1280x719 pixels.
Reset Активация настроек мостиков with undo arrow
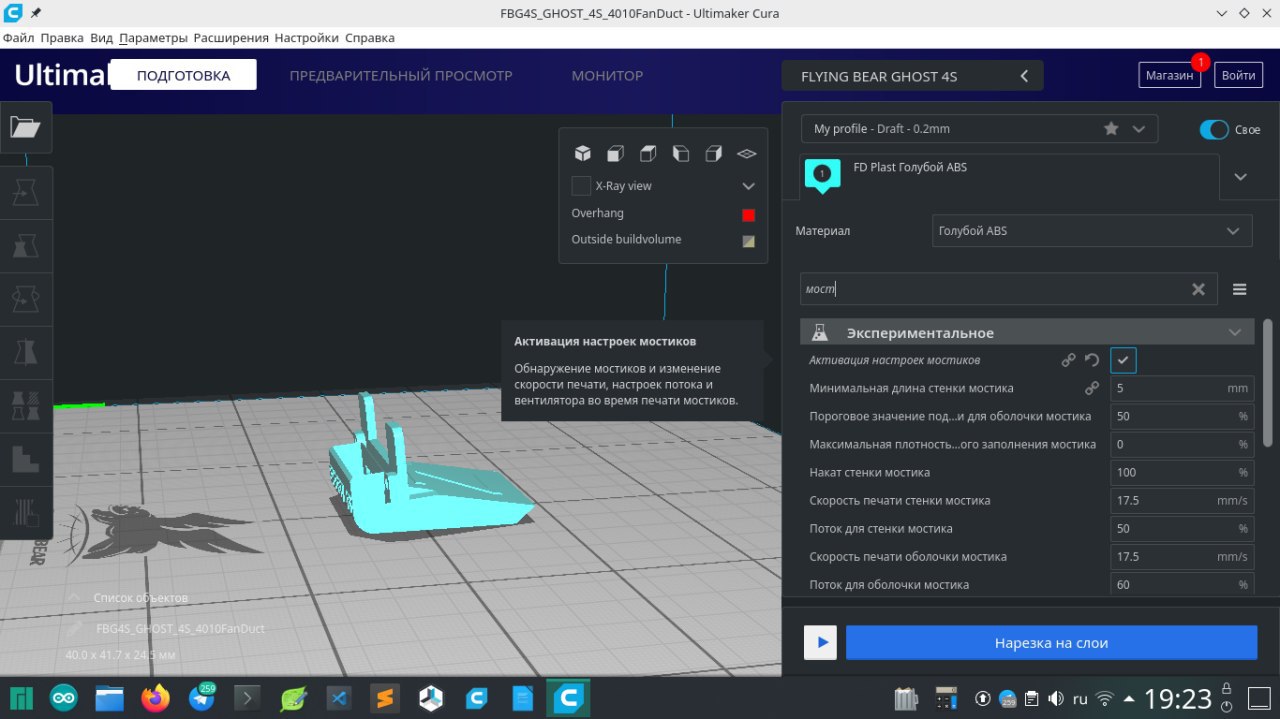click(1092, 360)
